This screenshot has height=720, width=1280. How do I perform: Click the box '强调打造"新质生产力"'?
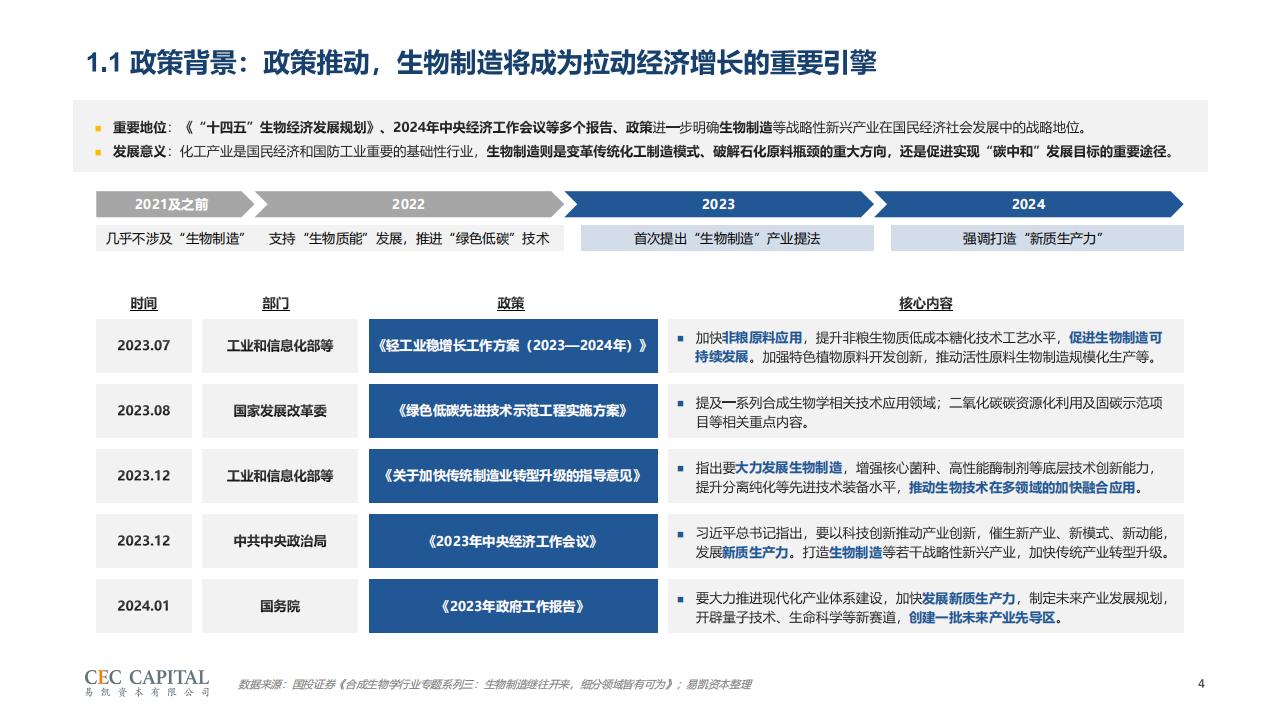pos(1037,238)
